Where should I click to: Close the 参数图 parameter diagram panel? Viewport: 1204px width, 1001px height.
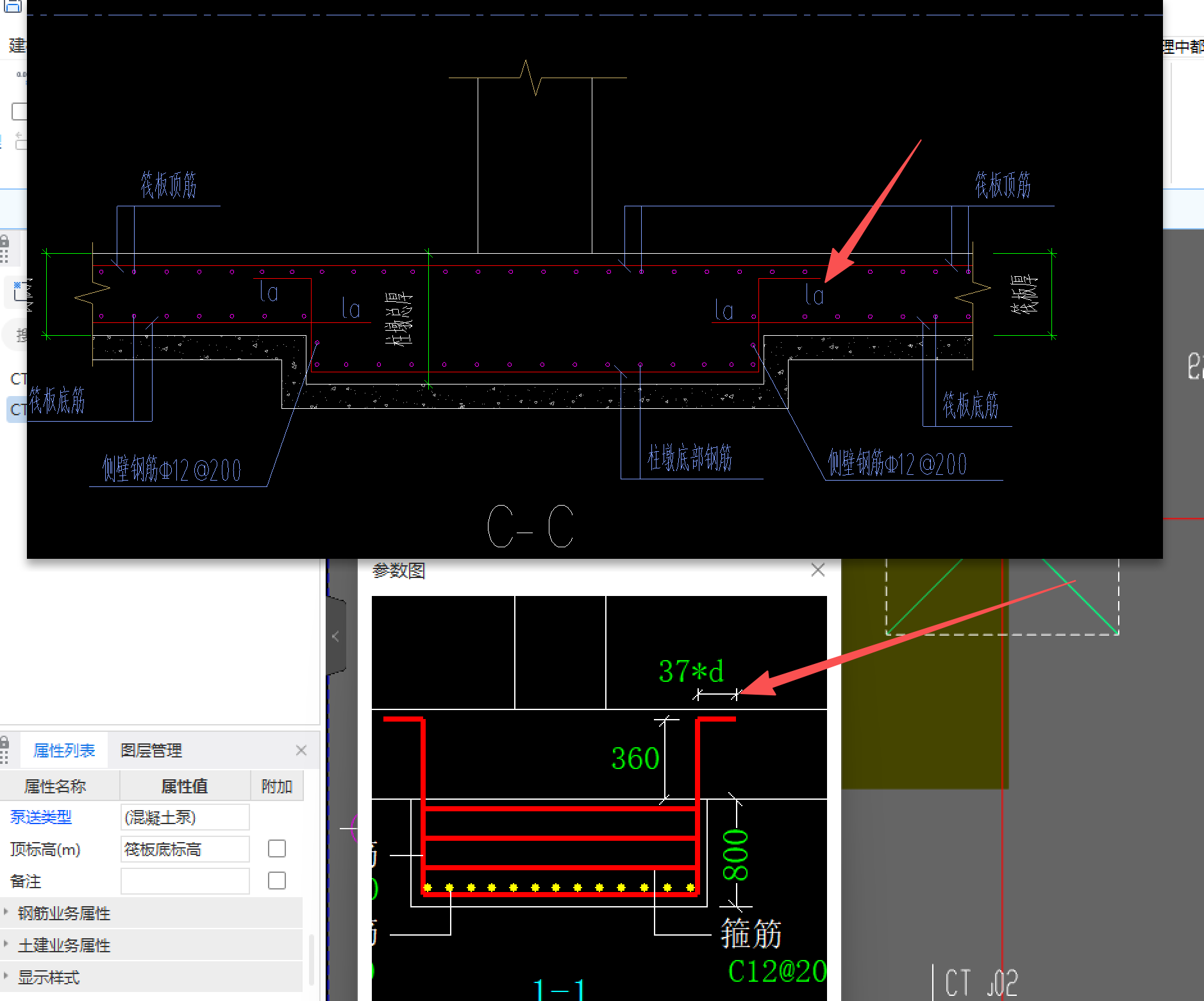(817, 570)
